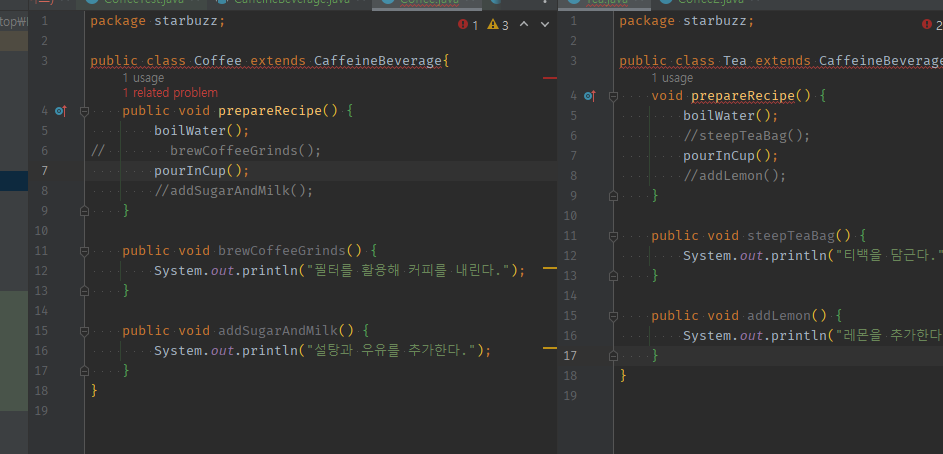Jump to yellow warning mark near brewCoffeeGrinds println
Viewport: 943px width, 454px height.
pyautogui.click(x=550, y=268)
